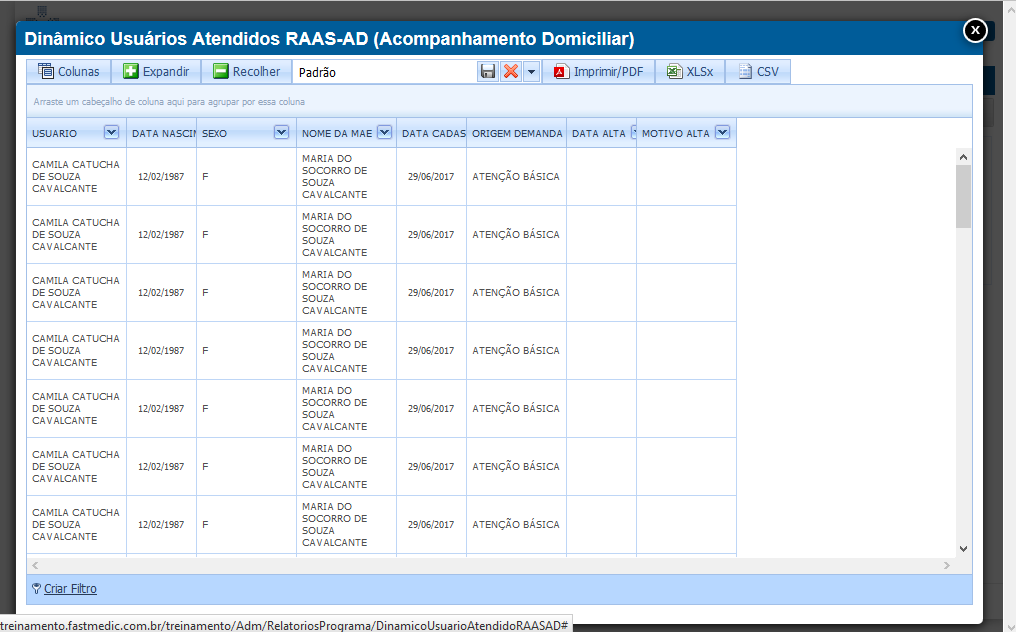1016x632 pixels.
Task: Export via Imprimir/PDF button
Action: coord(598,71)
